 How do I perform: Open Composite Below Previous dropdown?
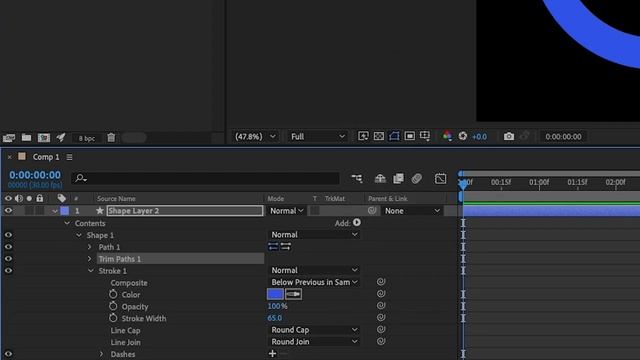coord(313,282)
